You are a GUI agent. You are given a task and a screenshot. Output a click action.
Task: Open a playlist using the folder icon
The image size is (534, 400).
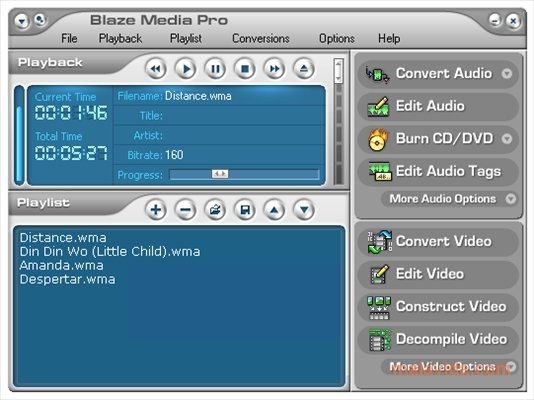tap(215, 210)
